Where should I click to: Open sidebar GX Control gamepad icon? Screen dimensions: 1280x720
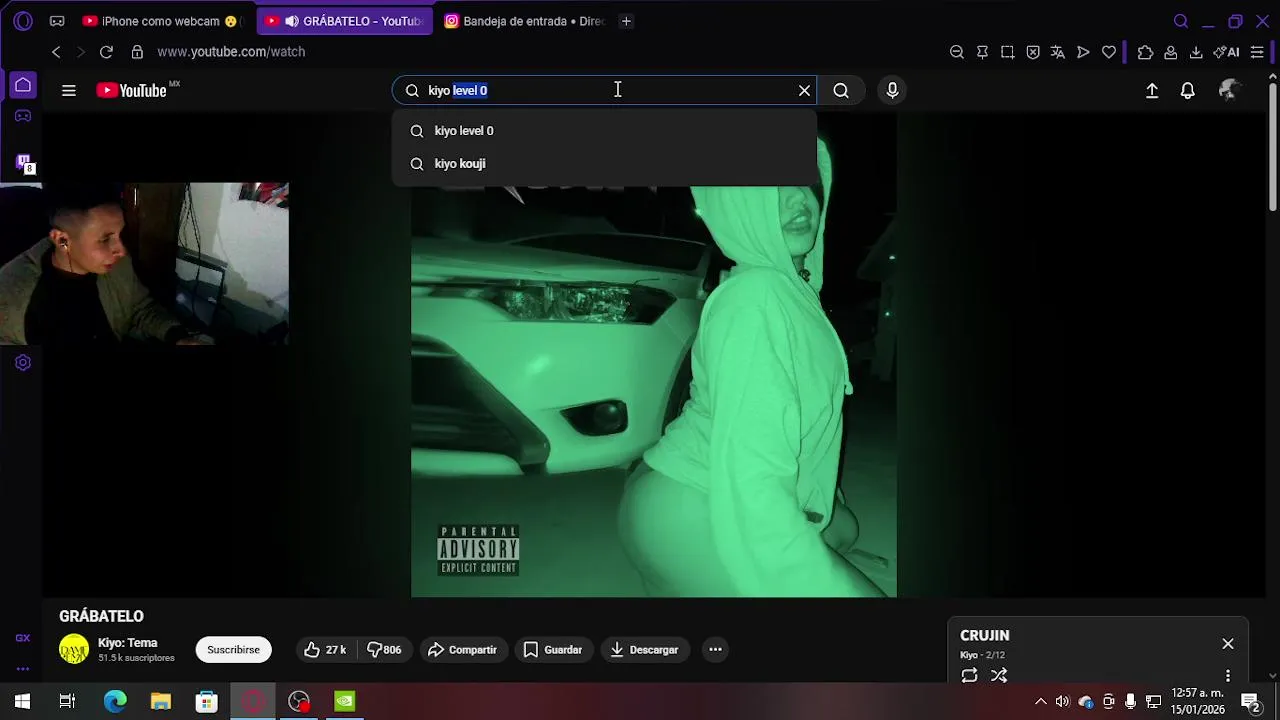[23, 116]
